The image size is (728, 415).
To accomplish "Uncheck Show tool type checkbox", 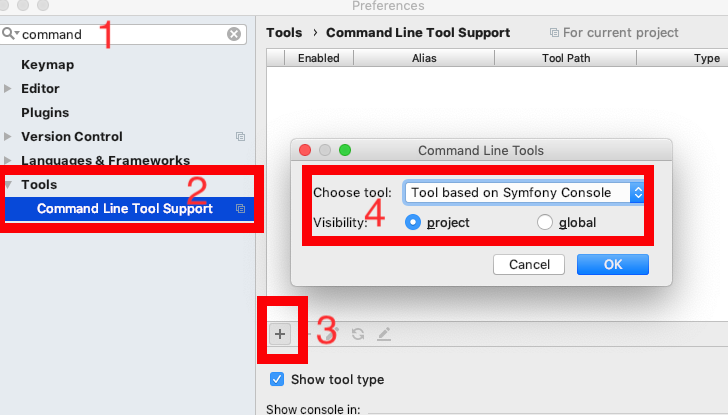I will point(277,379).
